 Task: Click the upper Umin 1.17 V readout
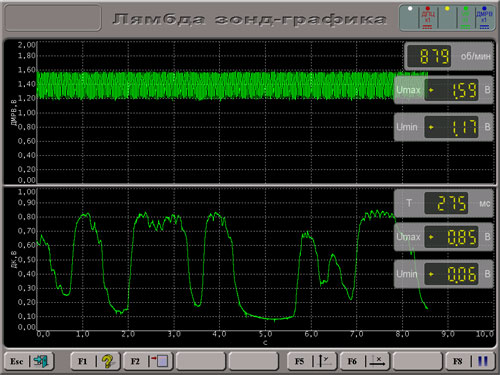pos(444,127)
